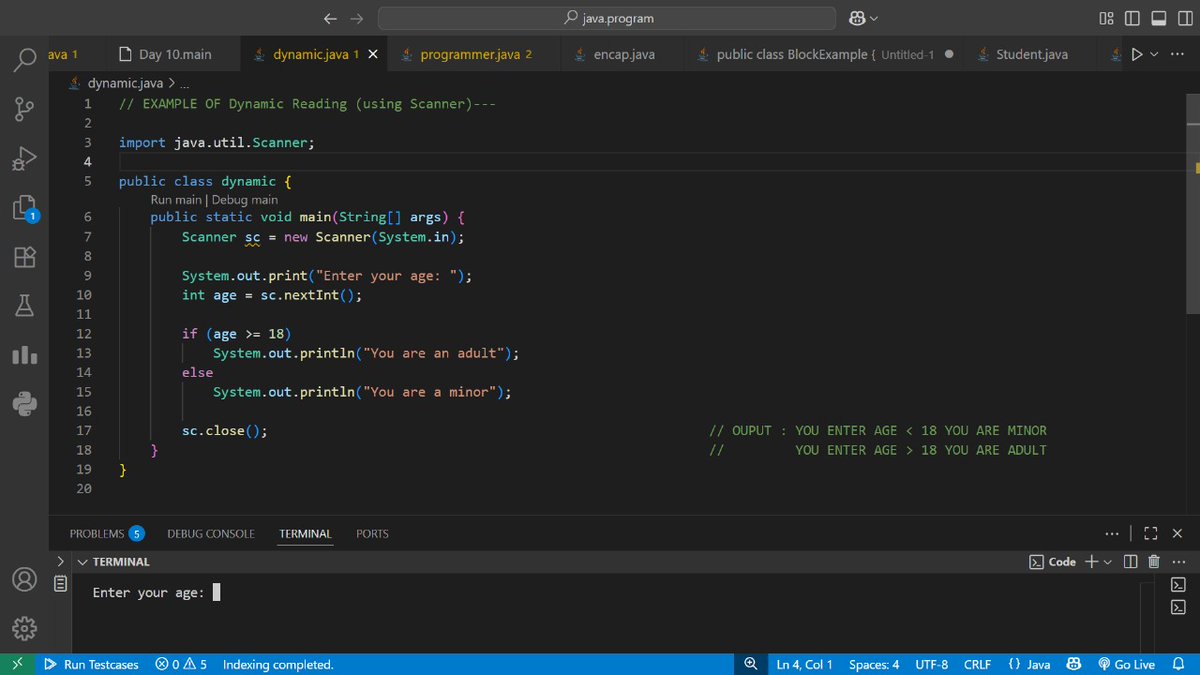1200x675 pixels.
Task: Run Java file with the play button
Action: point(1136,54)
